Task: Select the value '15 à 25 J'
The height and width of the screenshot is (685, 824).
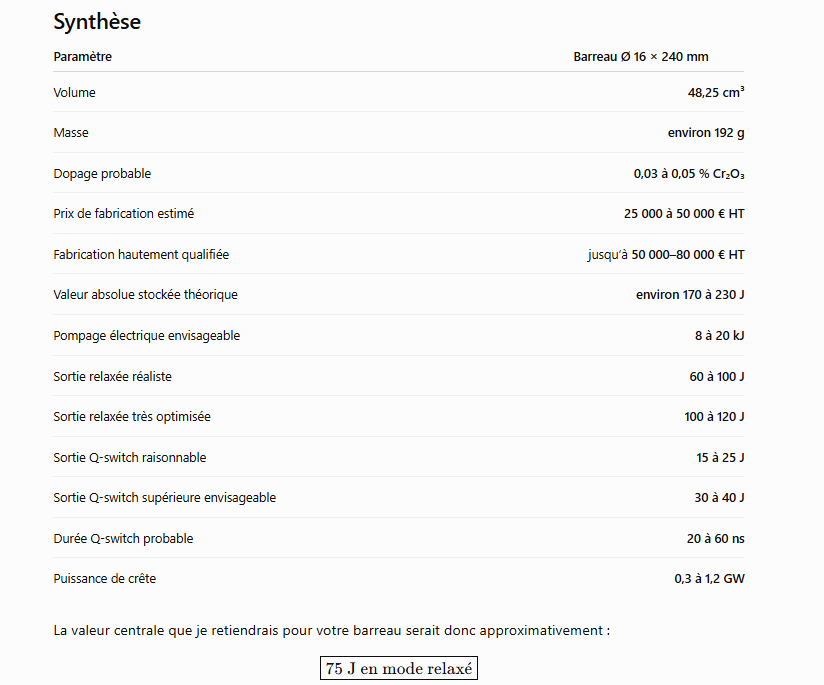Action: click(720, 458)
